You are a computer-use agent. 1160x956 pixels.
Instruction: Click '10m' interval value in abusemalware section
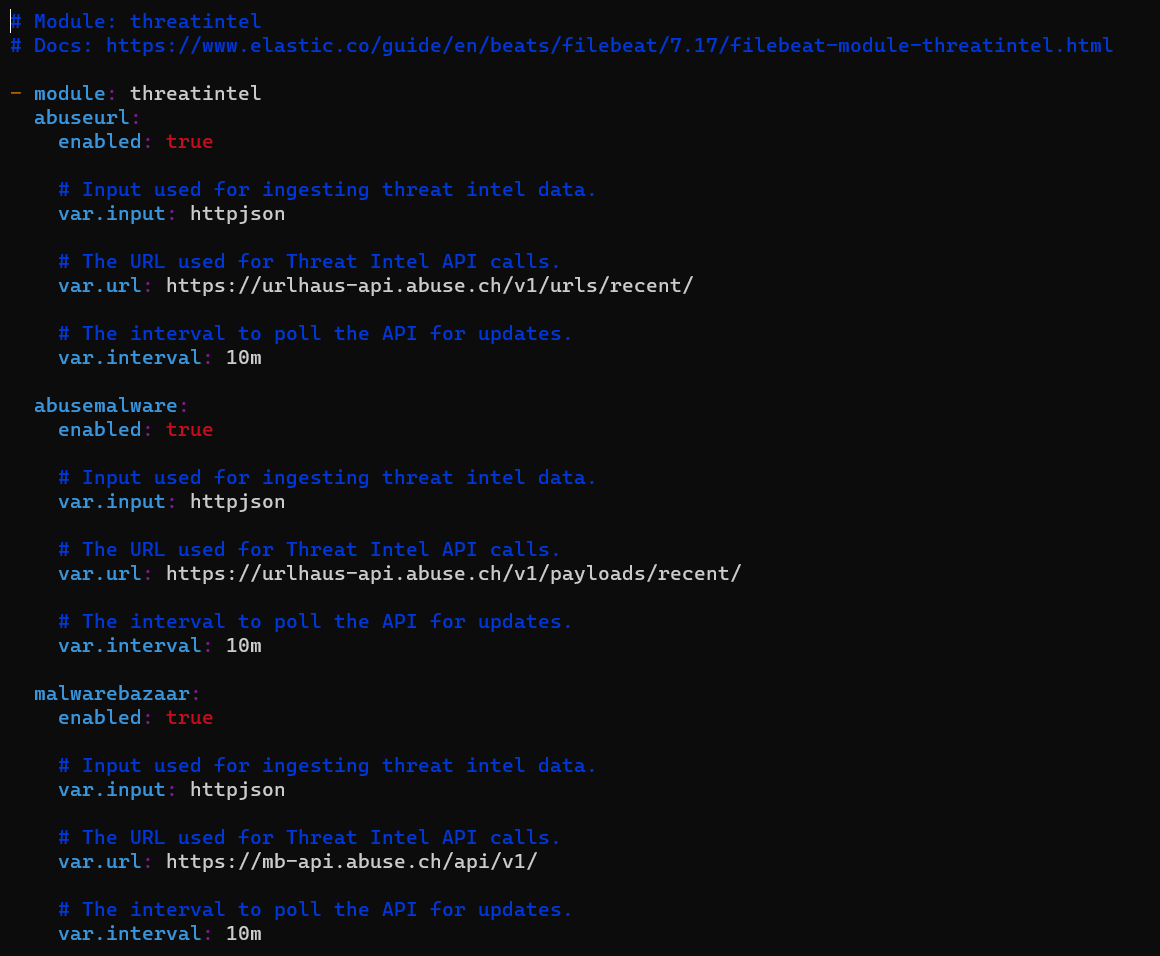(243, 646)
